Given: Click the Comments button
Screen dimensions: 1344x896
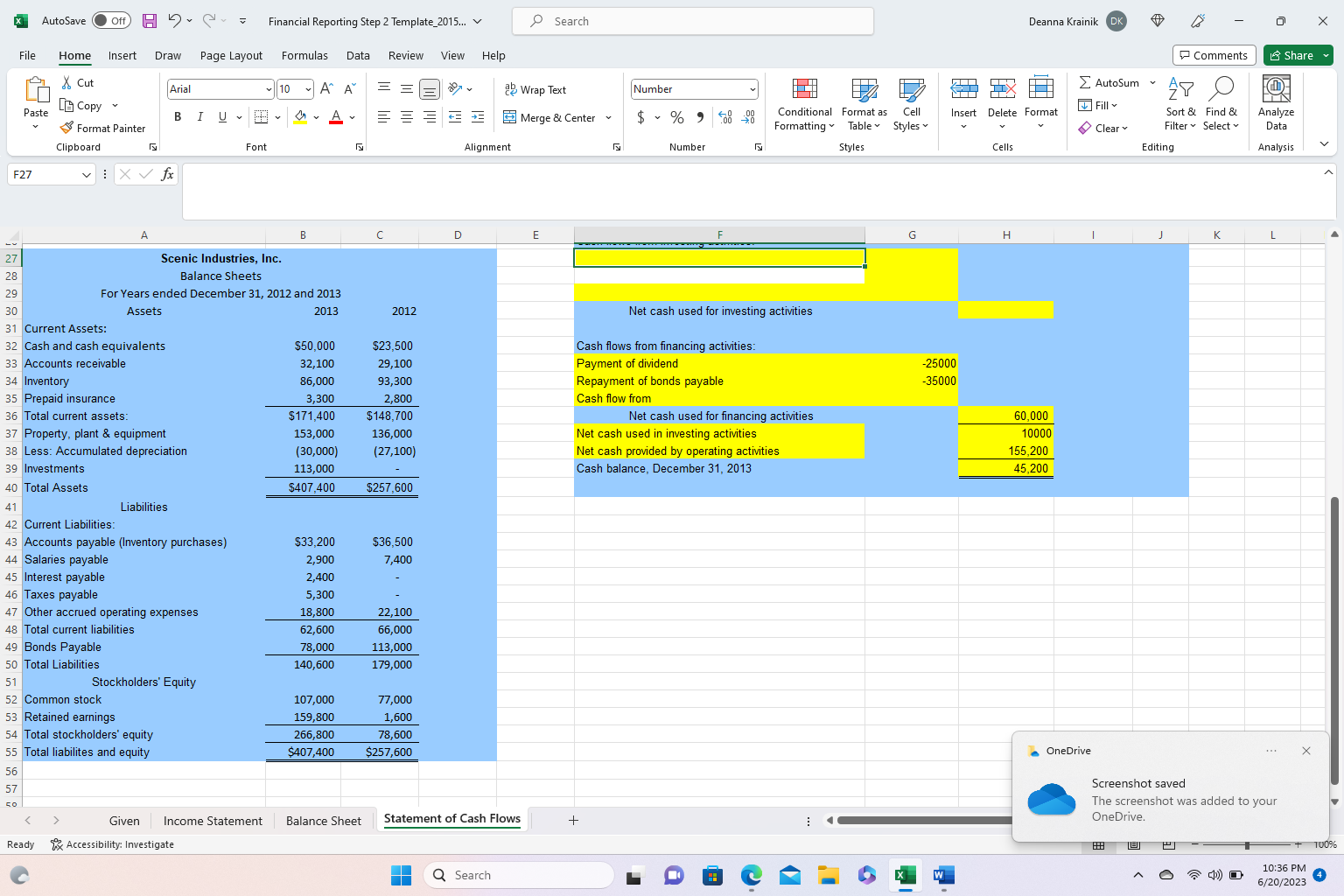Looking at the screenshot, I should coord(1214,55).
